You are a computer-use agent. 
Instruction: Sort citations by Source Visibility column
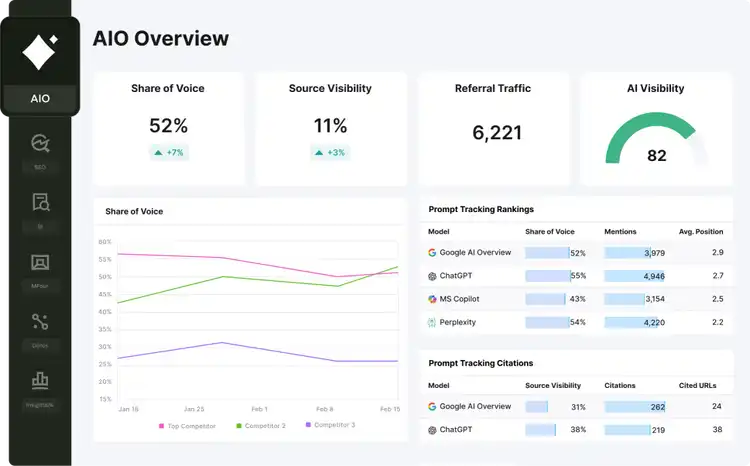pyautogui.click(x=552, y=386)
